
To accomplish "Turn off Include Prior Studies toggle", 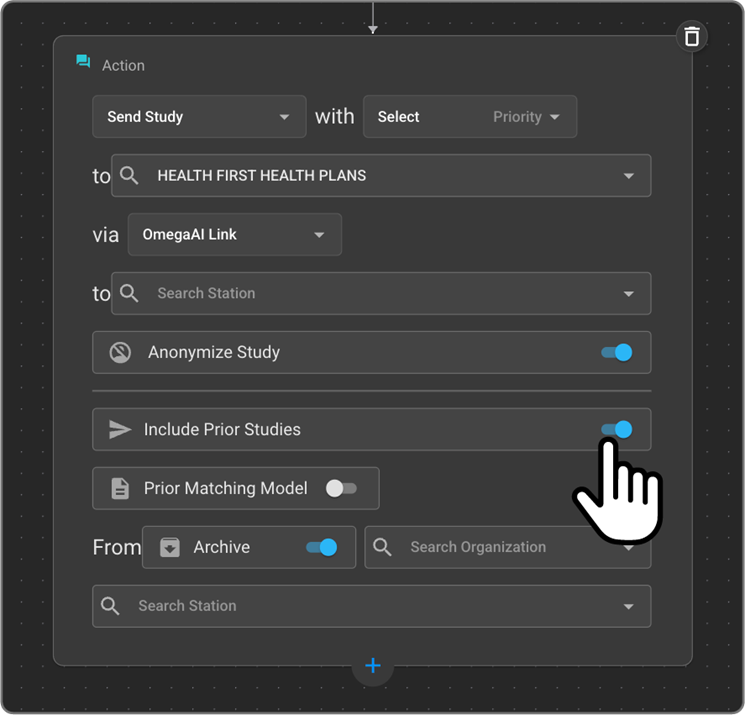I will click(616, 430).
